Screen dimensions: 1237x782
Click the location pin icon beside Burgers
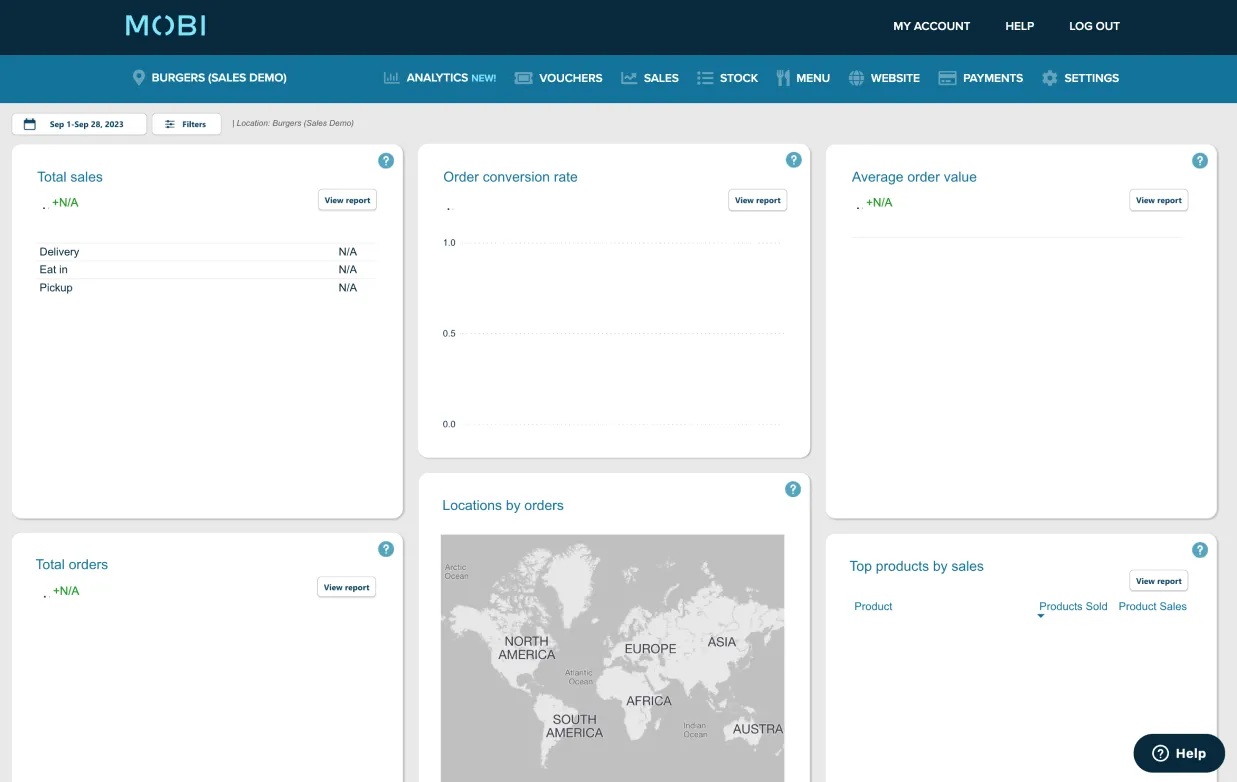[x=139, y=78]
